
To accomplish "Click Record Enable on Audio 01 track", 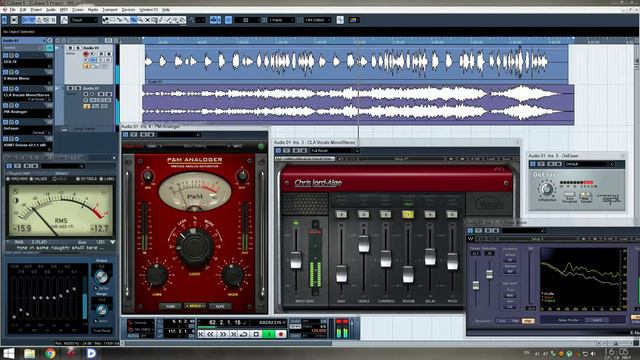I will [85, 53].
